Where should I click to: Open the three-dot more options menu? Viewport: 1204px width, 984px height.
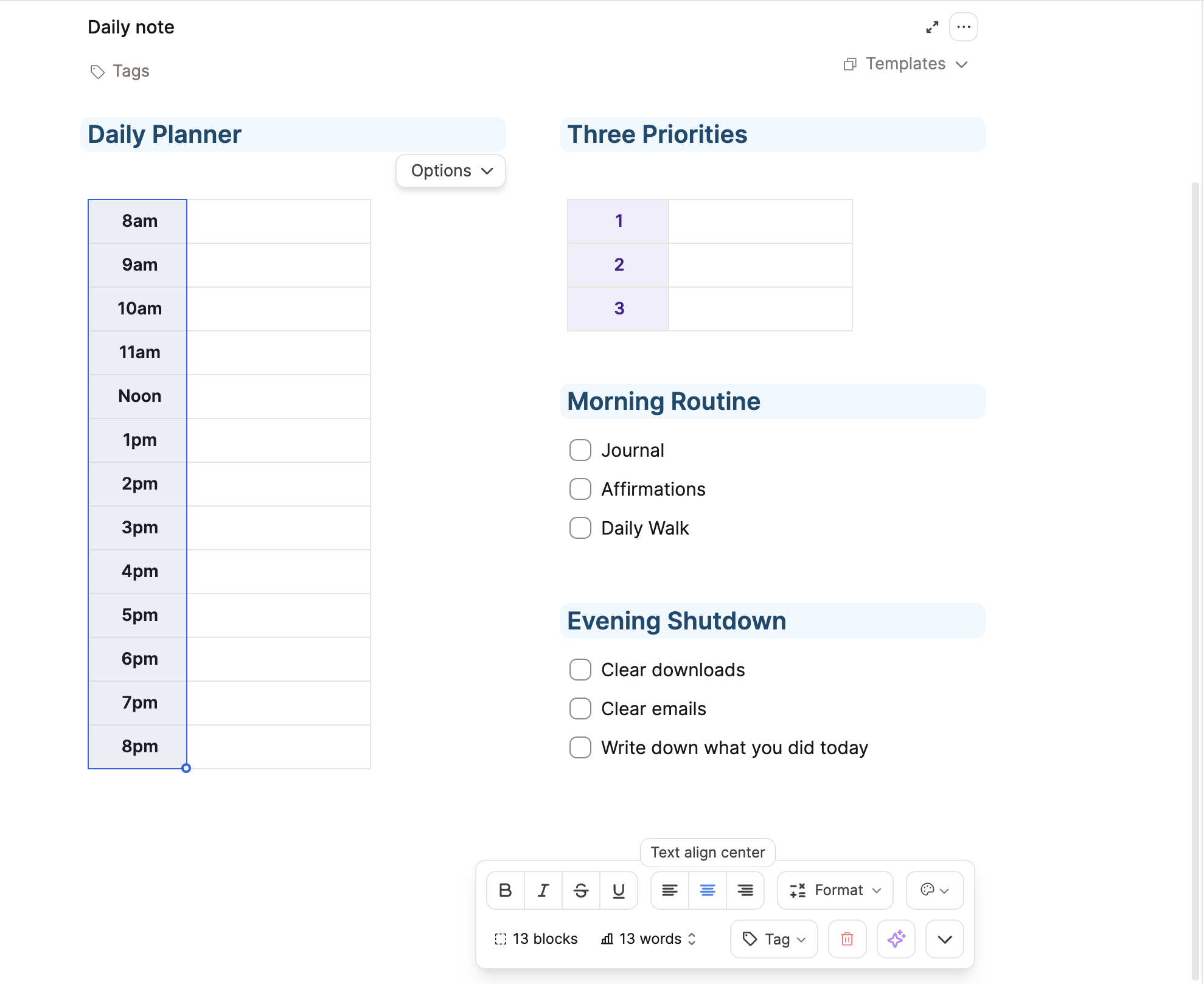(x=964, y=27)
